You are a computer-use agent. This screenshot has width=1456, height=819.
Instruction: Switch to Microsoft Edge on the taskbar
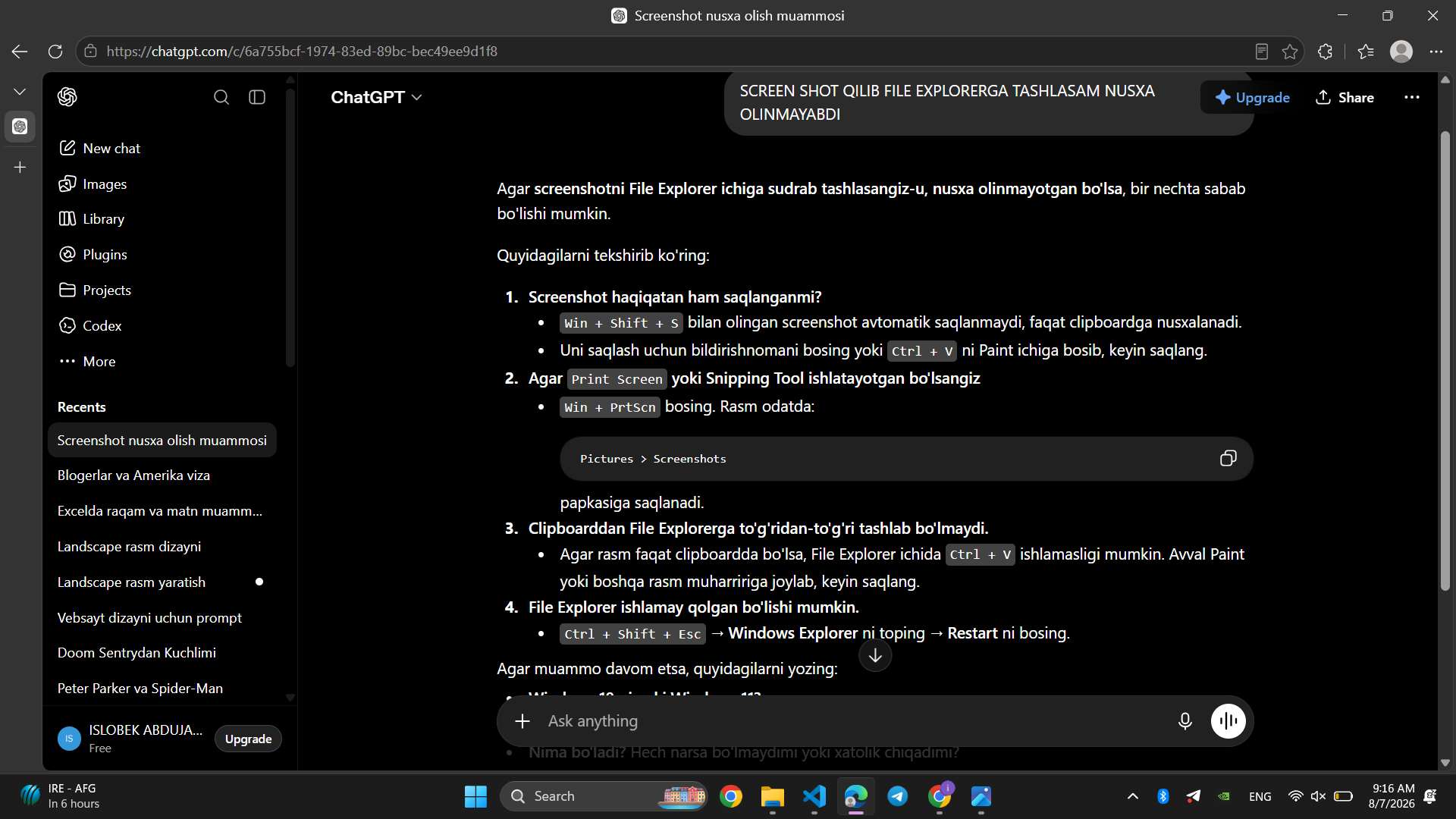point(856,796)
